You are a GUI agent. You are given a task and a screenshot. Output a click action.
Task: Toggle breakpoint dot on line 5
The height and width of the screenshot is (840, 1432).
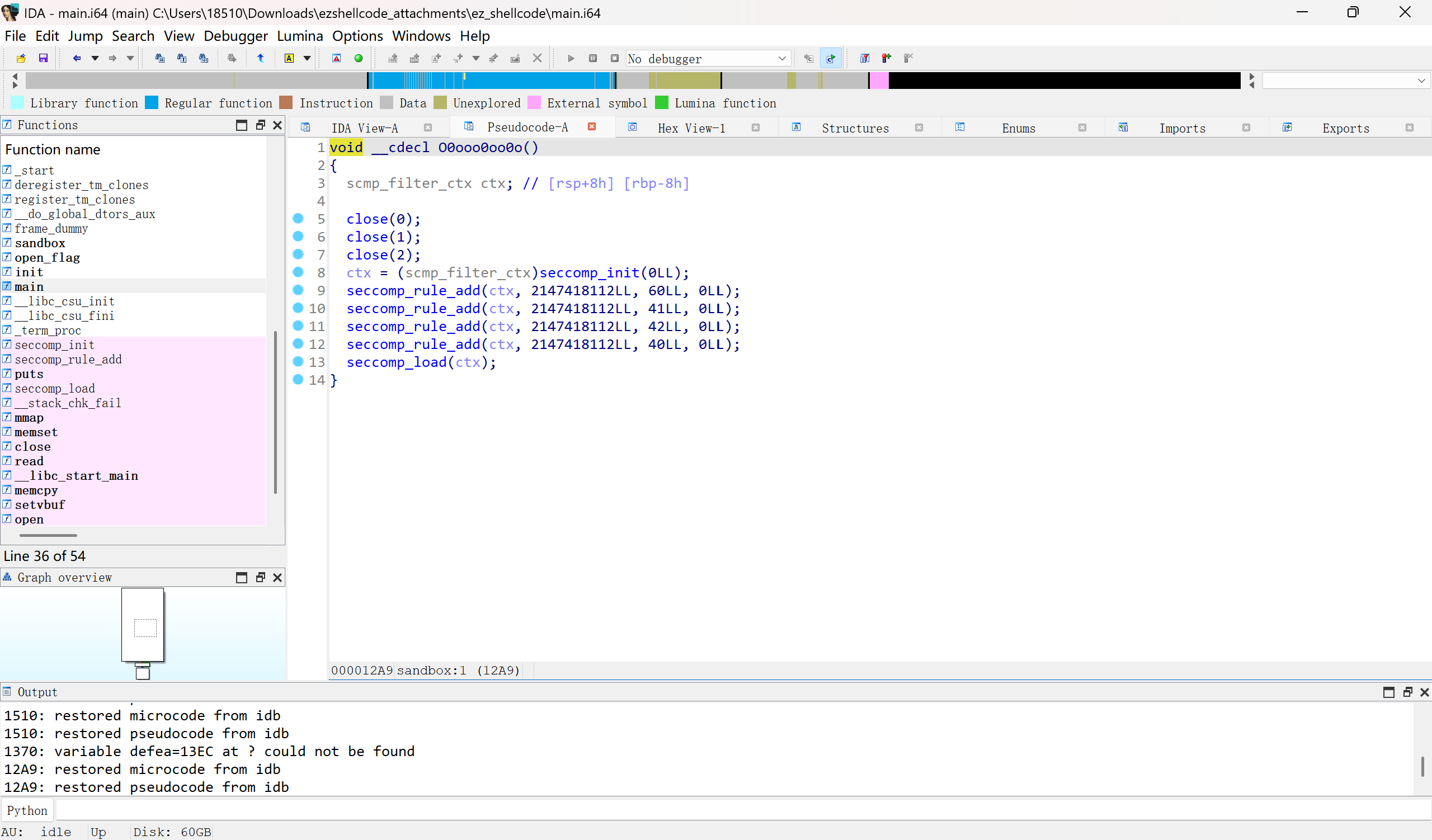(298, 219)
